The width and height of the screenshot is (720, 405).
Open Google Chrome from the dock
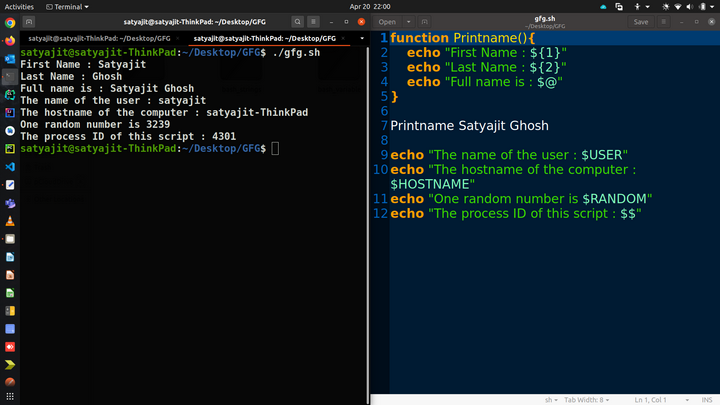point(10,23)
